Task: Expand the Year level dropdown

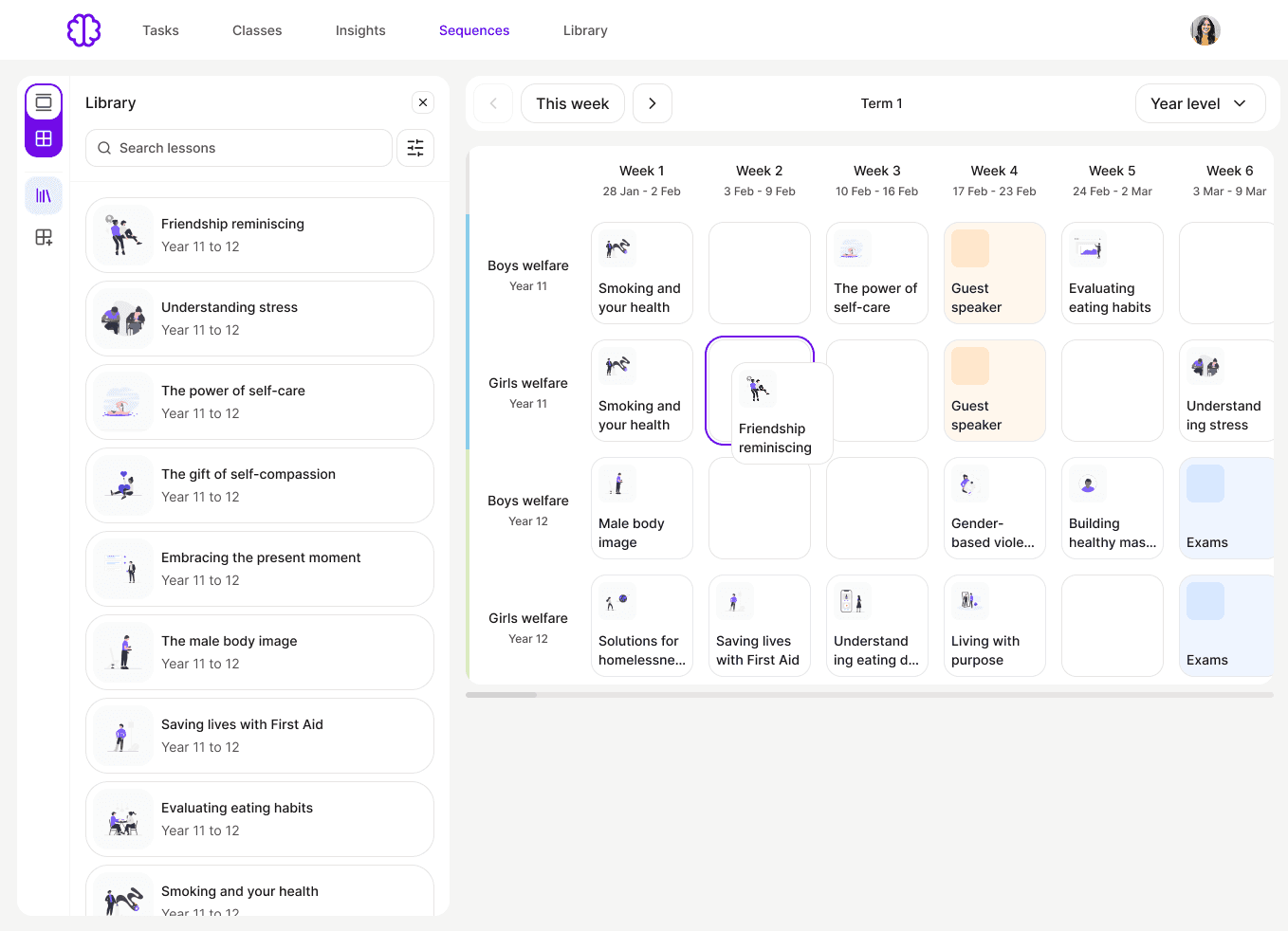Action: pyautogui.click(x=1200, y=103)
